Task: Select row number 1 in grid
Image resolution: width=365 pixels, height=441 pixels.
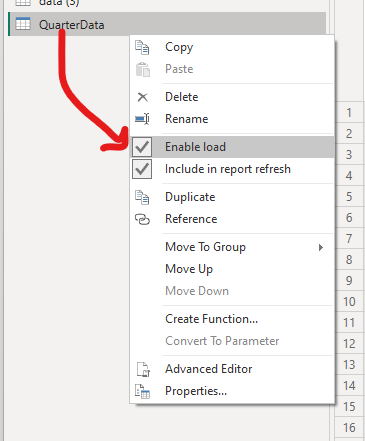Action: click(349, 113)
